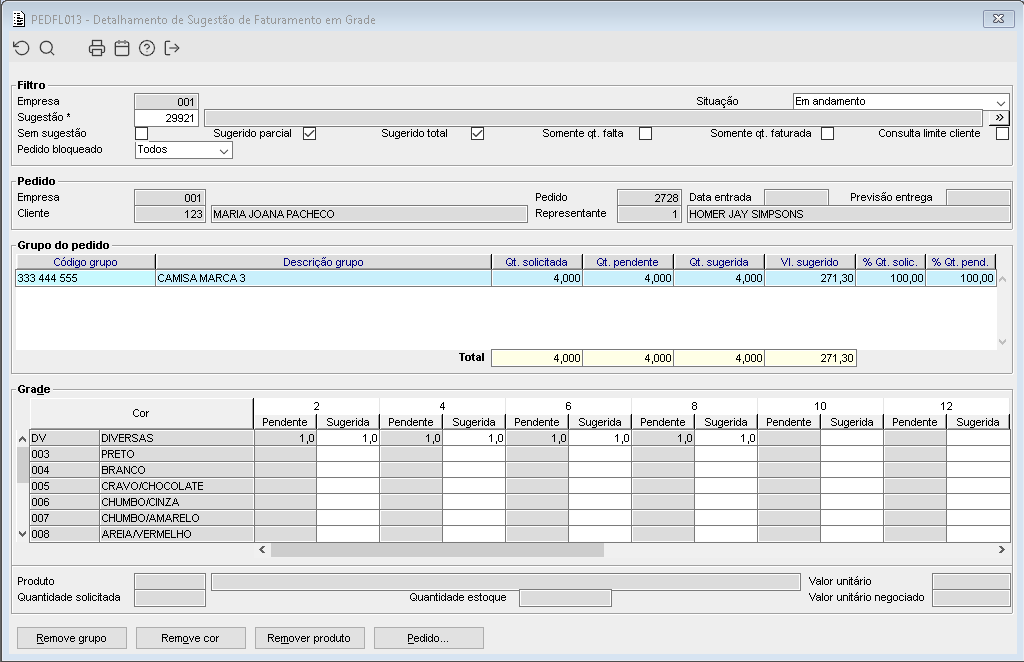This screenshot has height=662, width=1024.
Task: Click the exit door toolbar icon
Action: [172, 48]
